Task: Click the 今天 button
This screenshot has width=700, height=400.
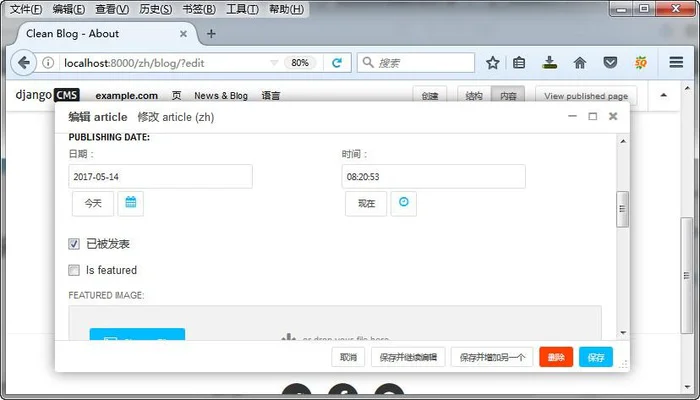Action: [x=93, y=204]
